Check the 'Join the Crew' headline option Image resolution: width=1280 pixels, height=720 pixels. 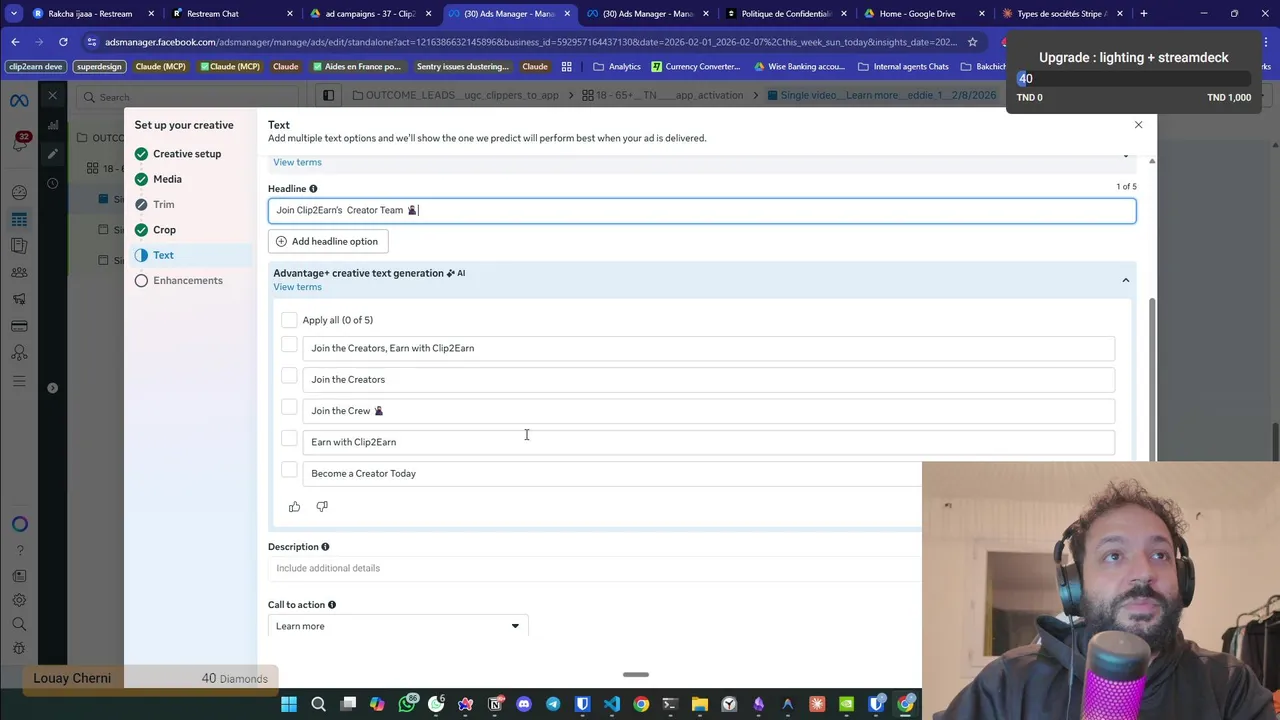[289, 407]
